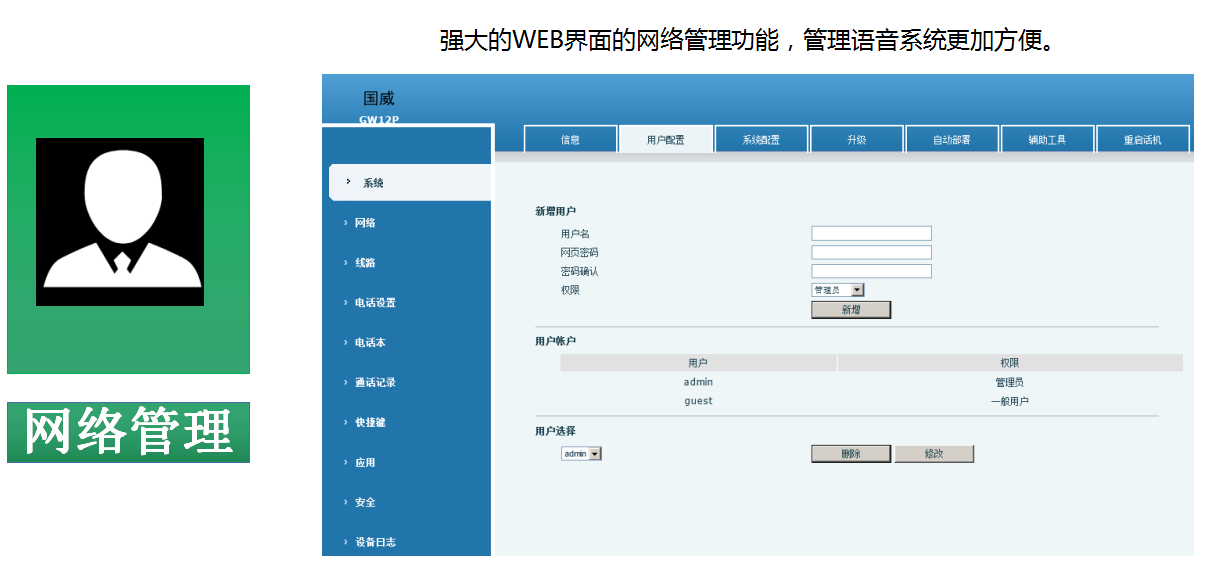Expand the 网络 sidebar menu
This screenshot has height=566, width=1211.
[x=365, y=223]
